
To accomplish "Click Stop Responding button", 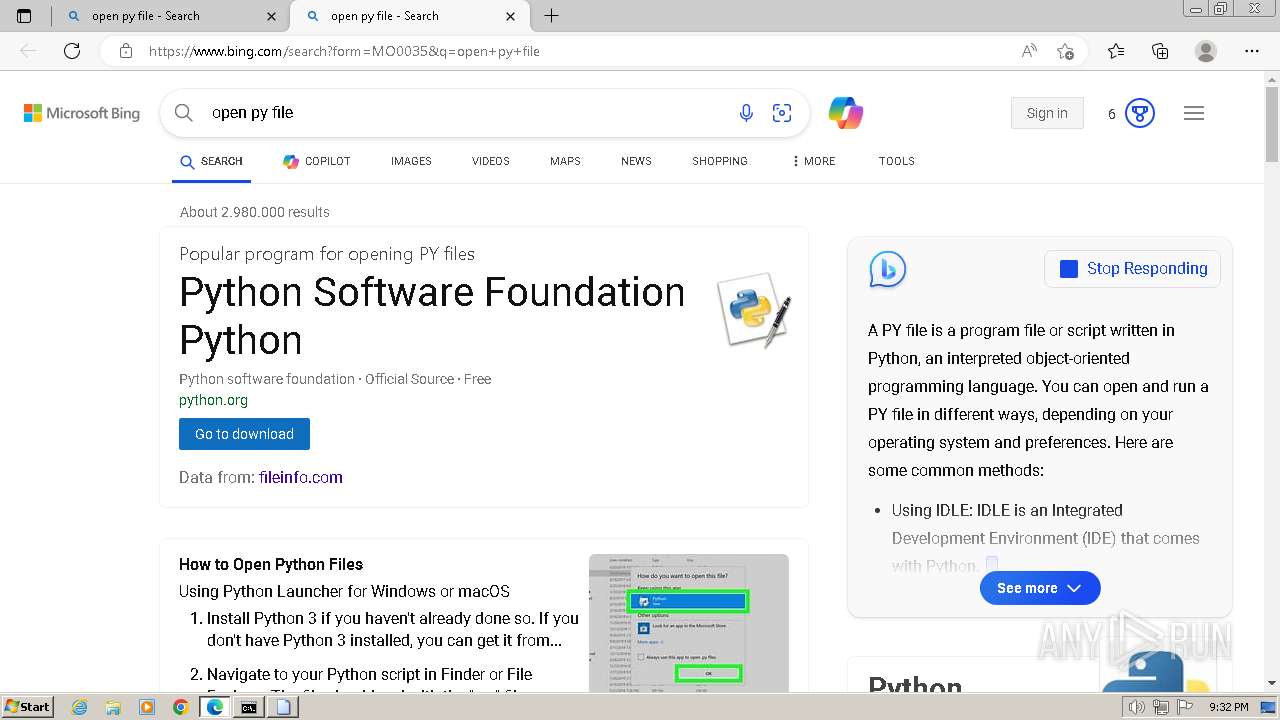I will 1132,269.
